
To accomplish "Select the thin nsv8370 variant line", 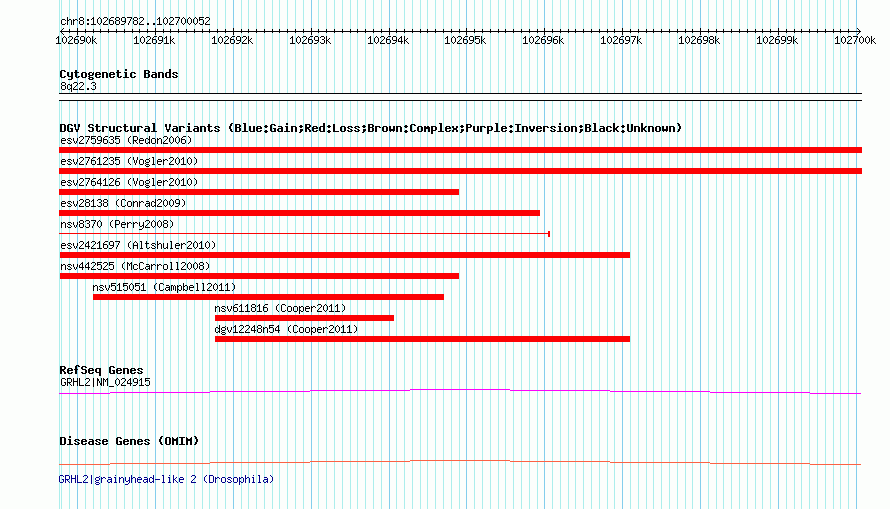I will [x=304, y=234].
